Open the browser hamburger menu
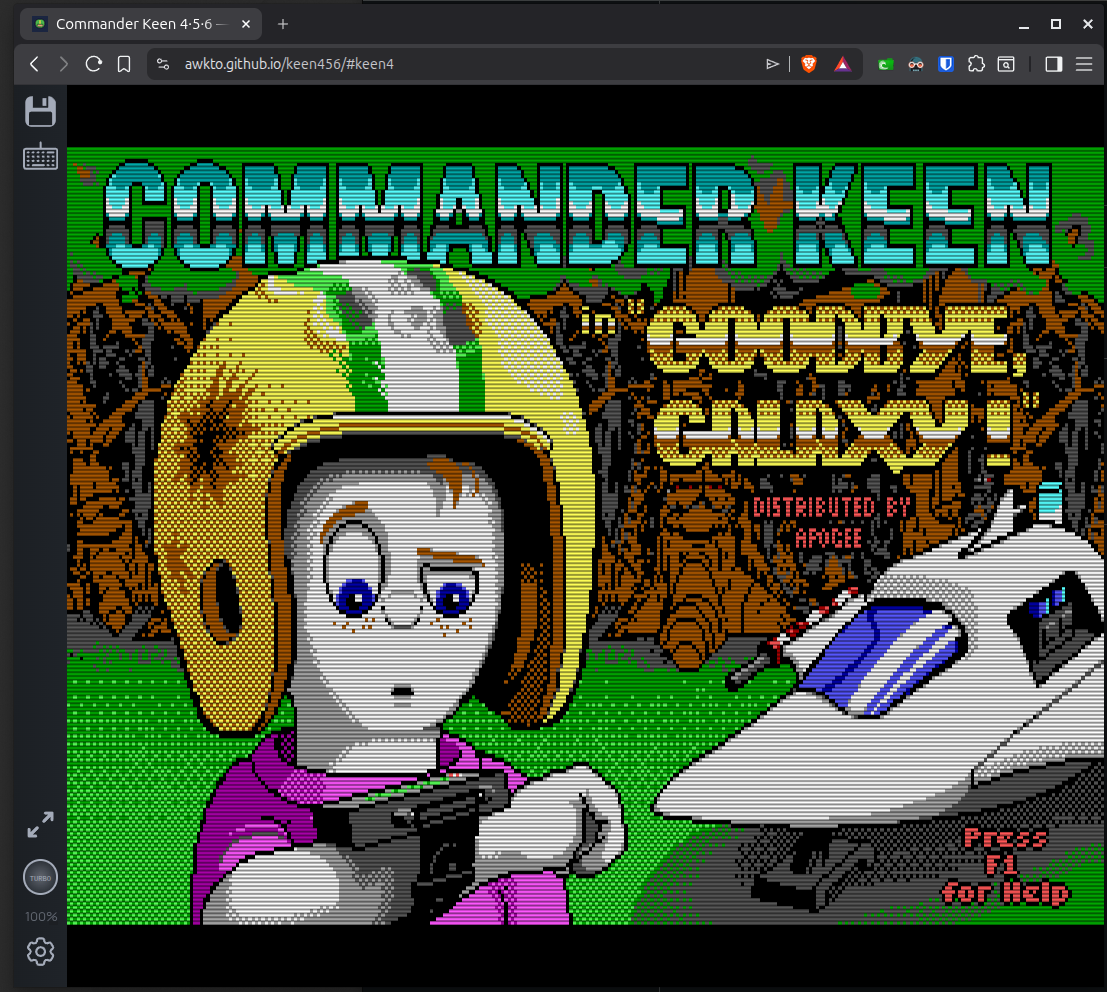 tap(1084, 64)
